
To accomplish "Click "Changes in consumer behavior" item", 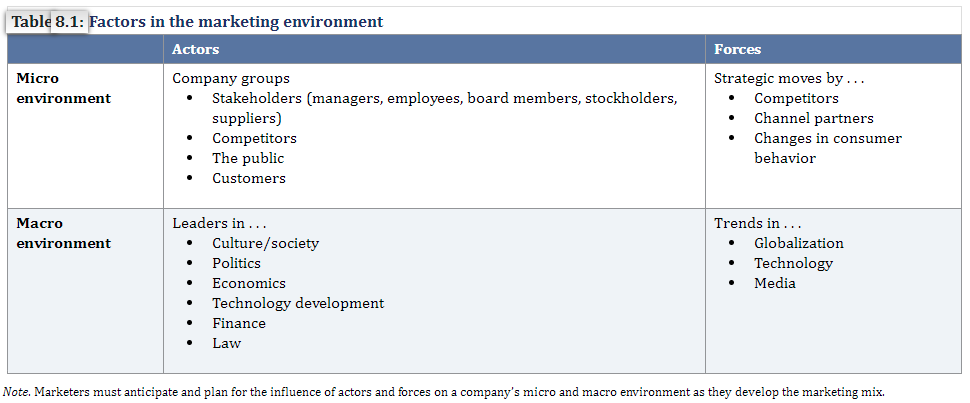I will pyautogui.click(x=828, y=148).
